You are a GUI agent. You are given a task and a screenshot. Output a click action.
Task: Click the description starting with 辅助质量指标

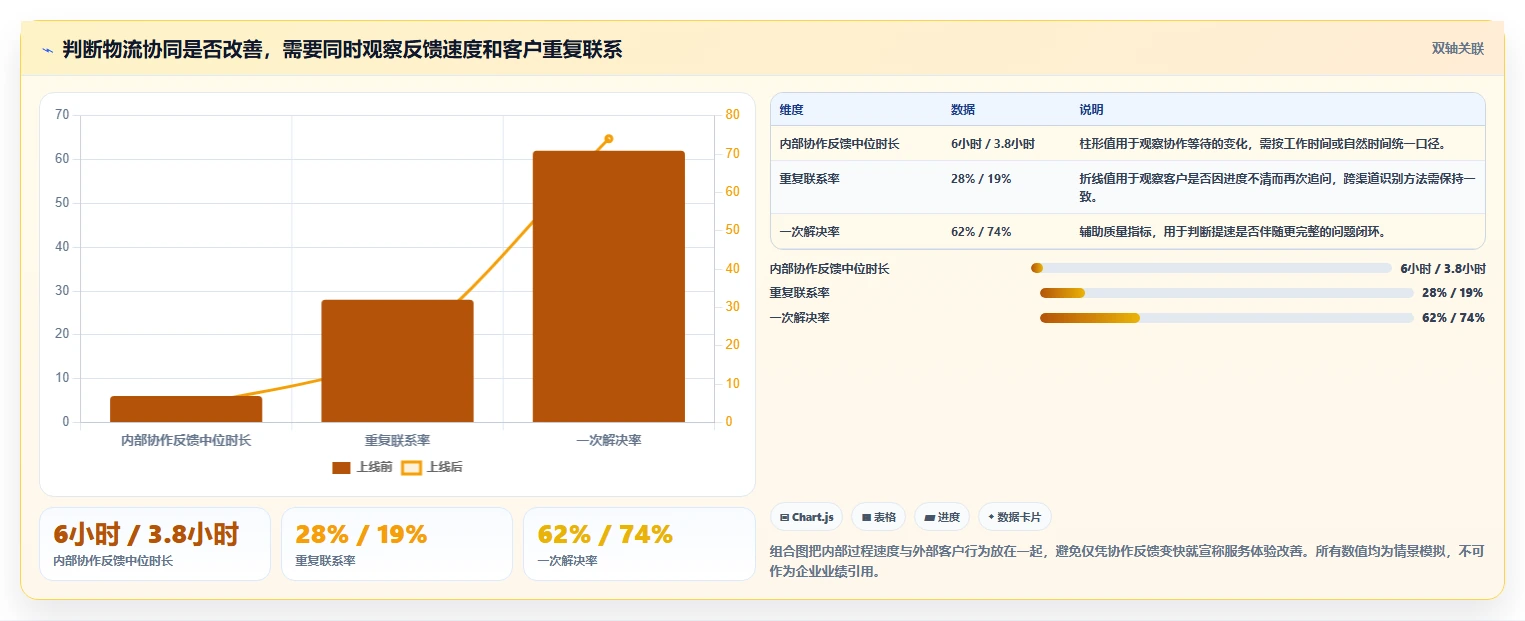pos(1234,232)
